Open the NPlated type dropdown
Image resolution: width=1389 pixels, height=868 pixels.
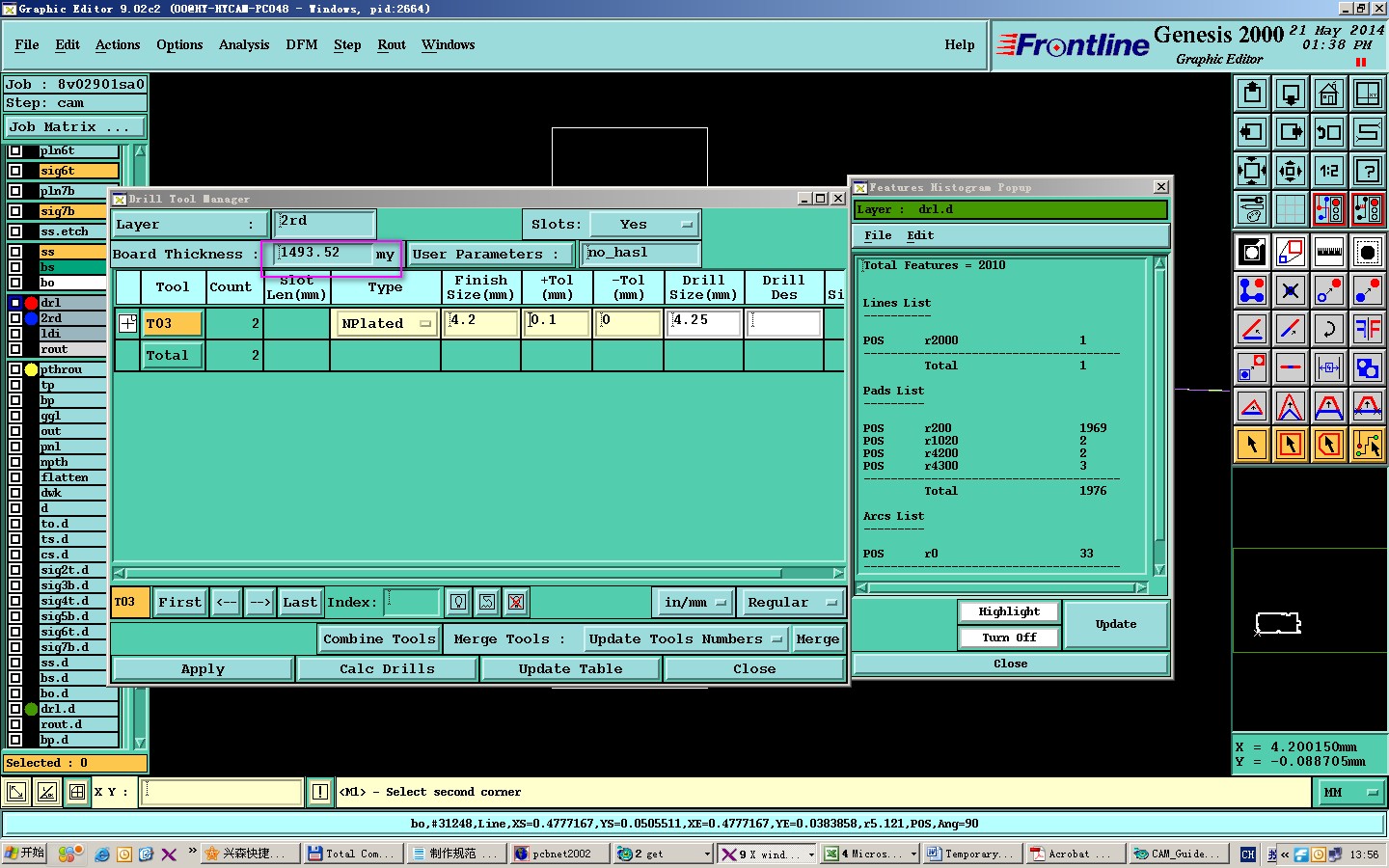tap(385, 323)
